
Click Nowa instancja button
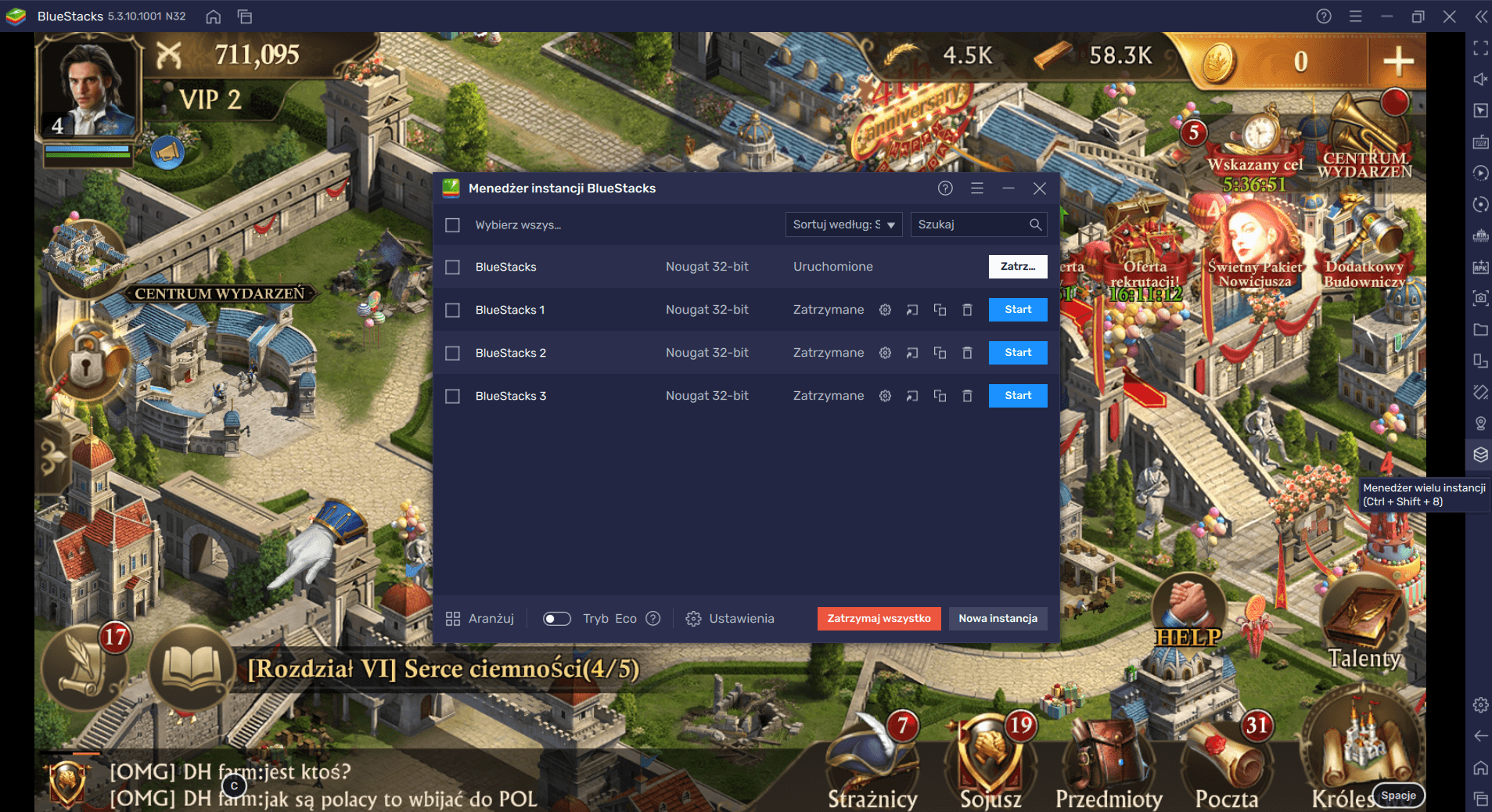coord(998,619)
